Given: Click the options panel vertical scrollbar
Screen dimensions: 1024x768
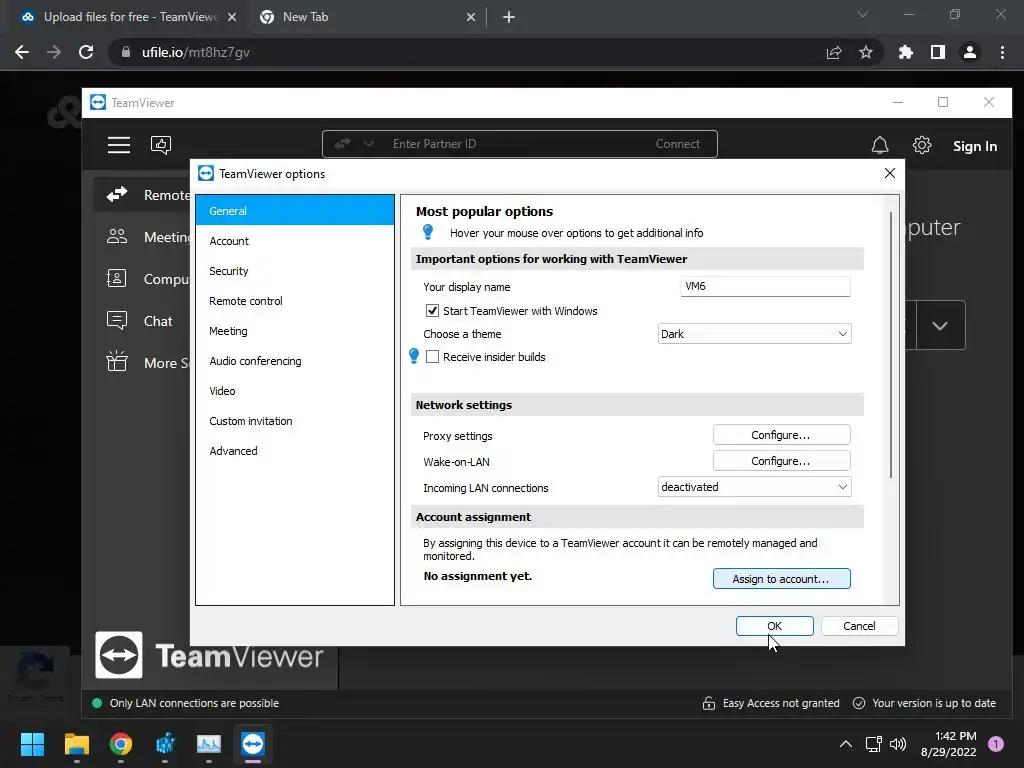Looking at the screenshot, I should pos(891,345).
